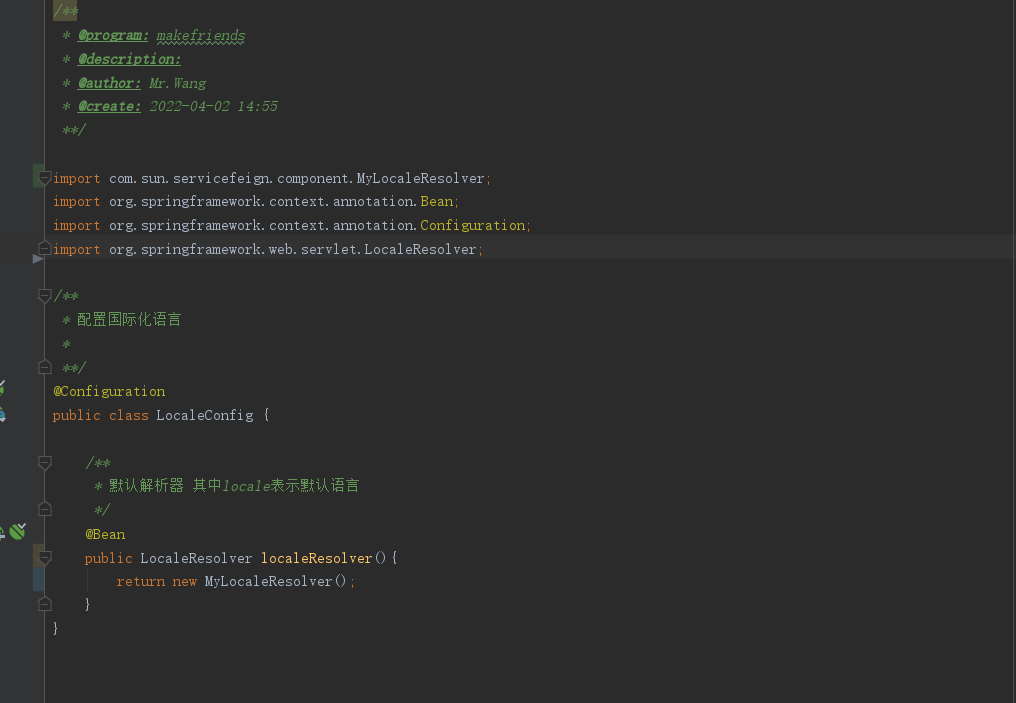Image resolution: width=1016 pixels, height=703 pixels.
Task: Click the author name Mr.Wang
Action: 178,83
